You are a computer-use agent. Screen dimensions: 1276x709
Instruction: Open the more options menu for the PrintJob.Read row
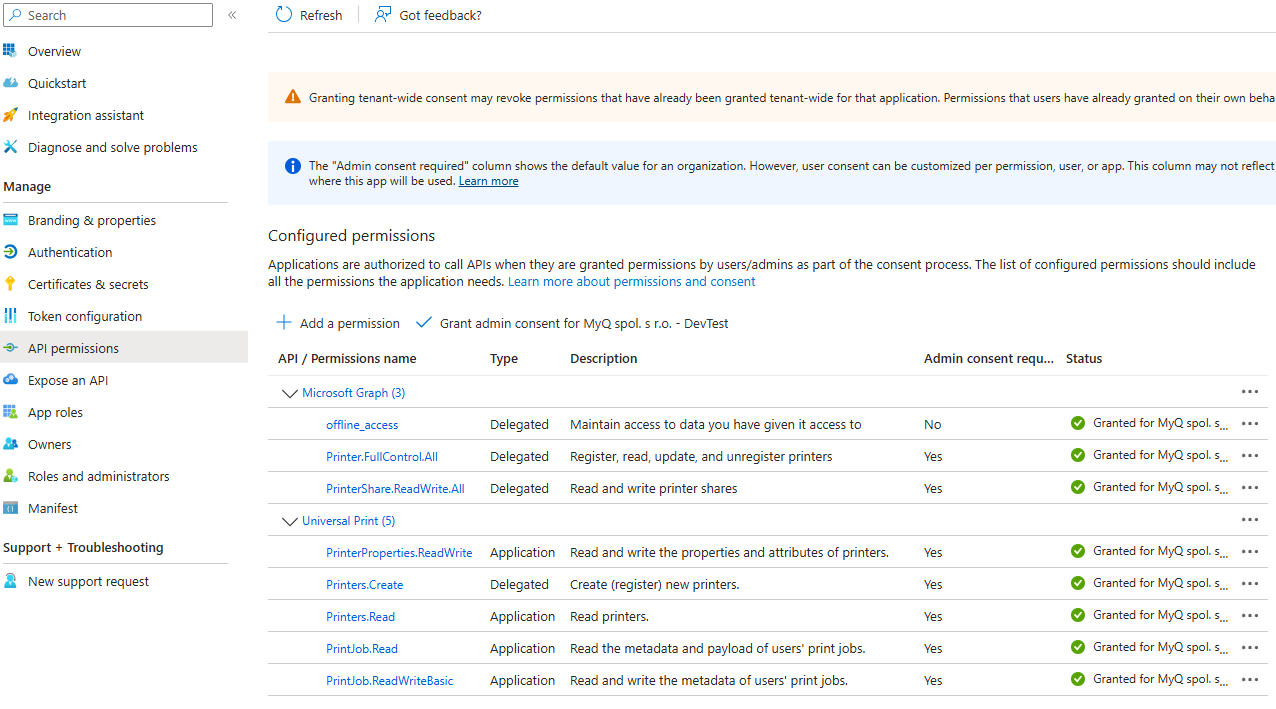[1249, 648]
